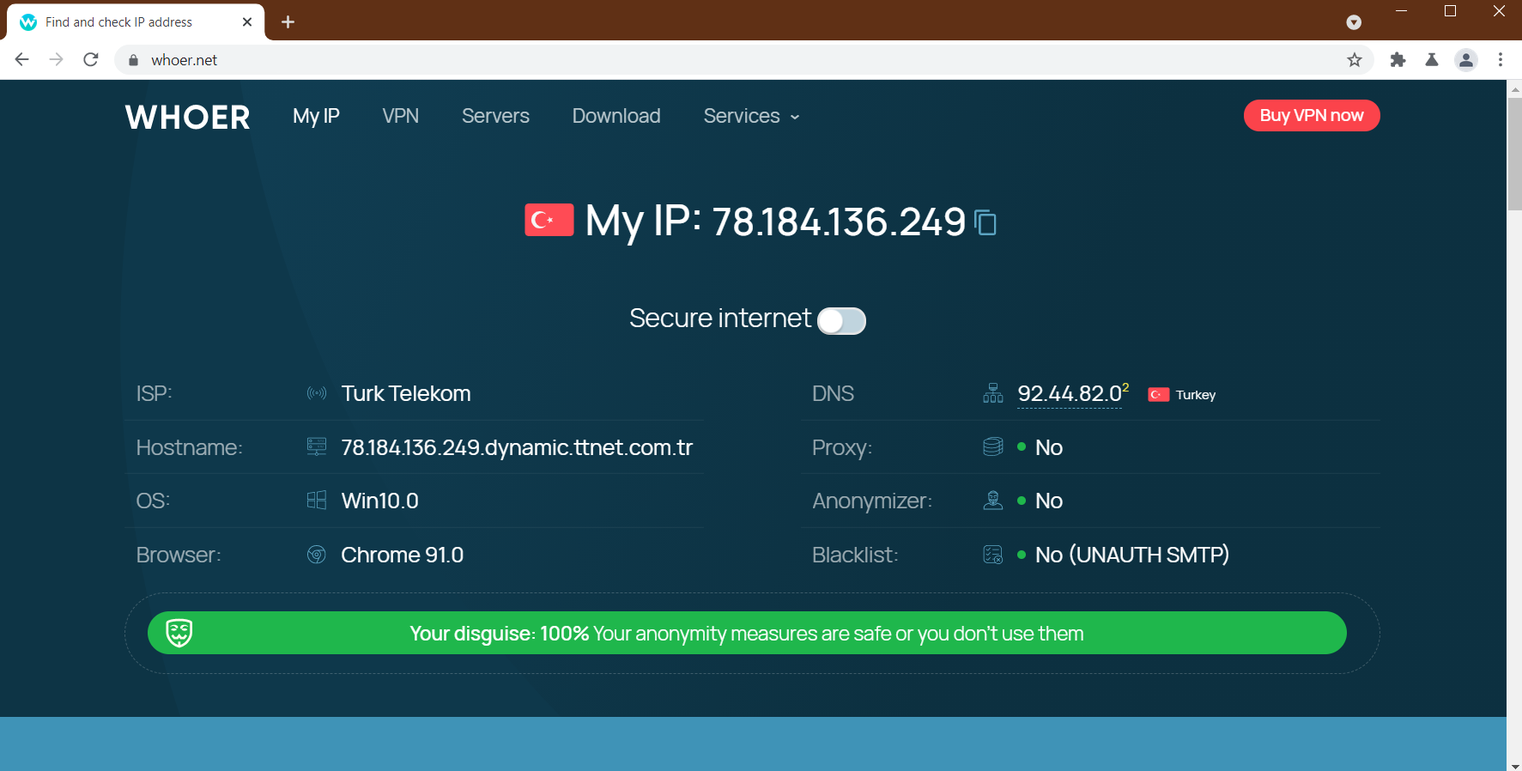Open a new tab with the plus button

pos(288,22)
